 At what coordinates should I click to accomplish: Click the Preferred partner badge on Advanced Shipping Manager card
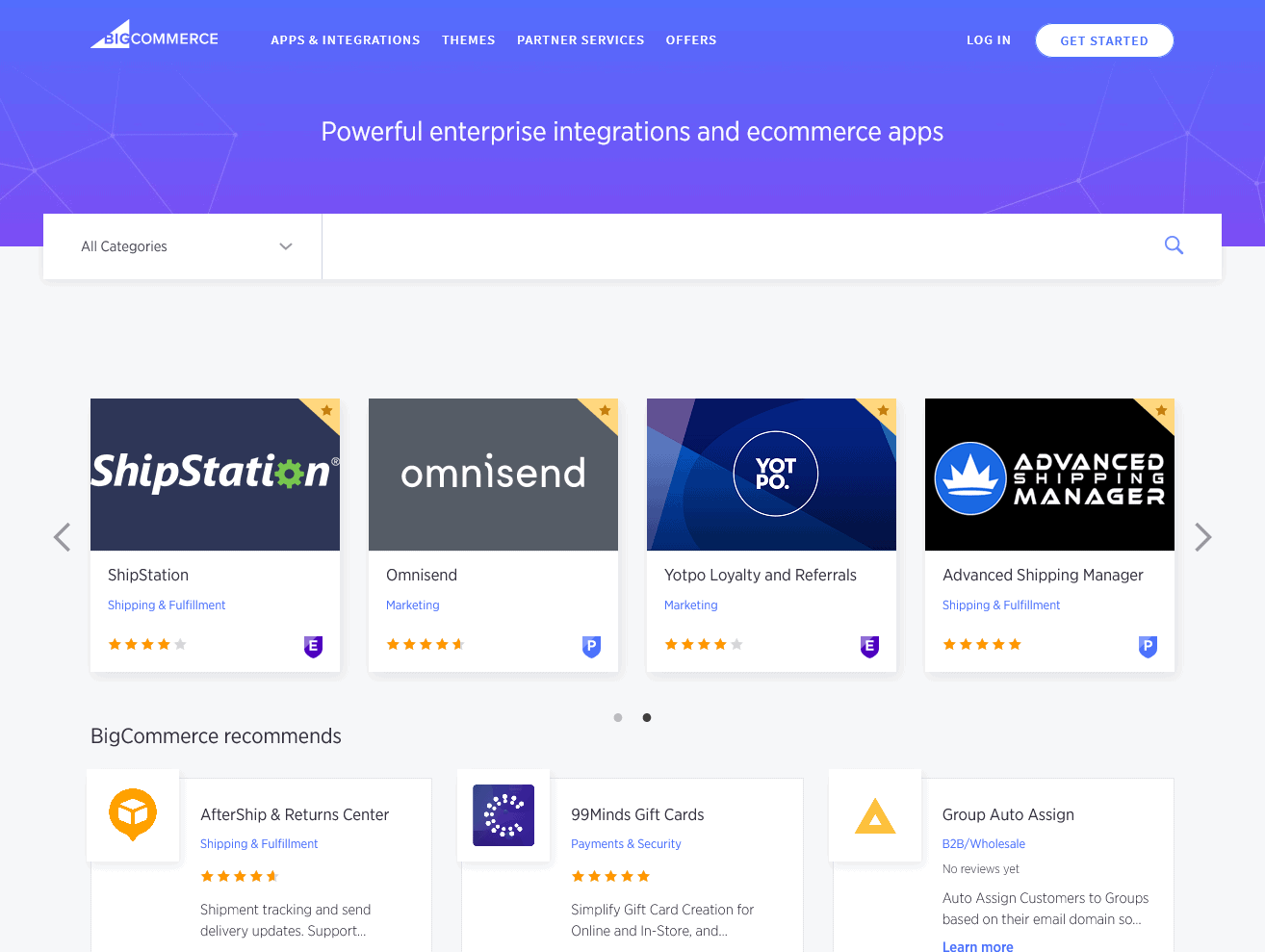pyautogui.click(x=1148, y=647)
